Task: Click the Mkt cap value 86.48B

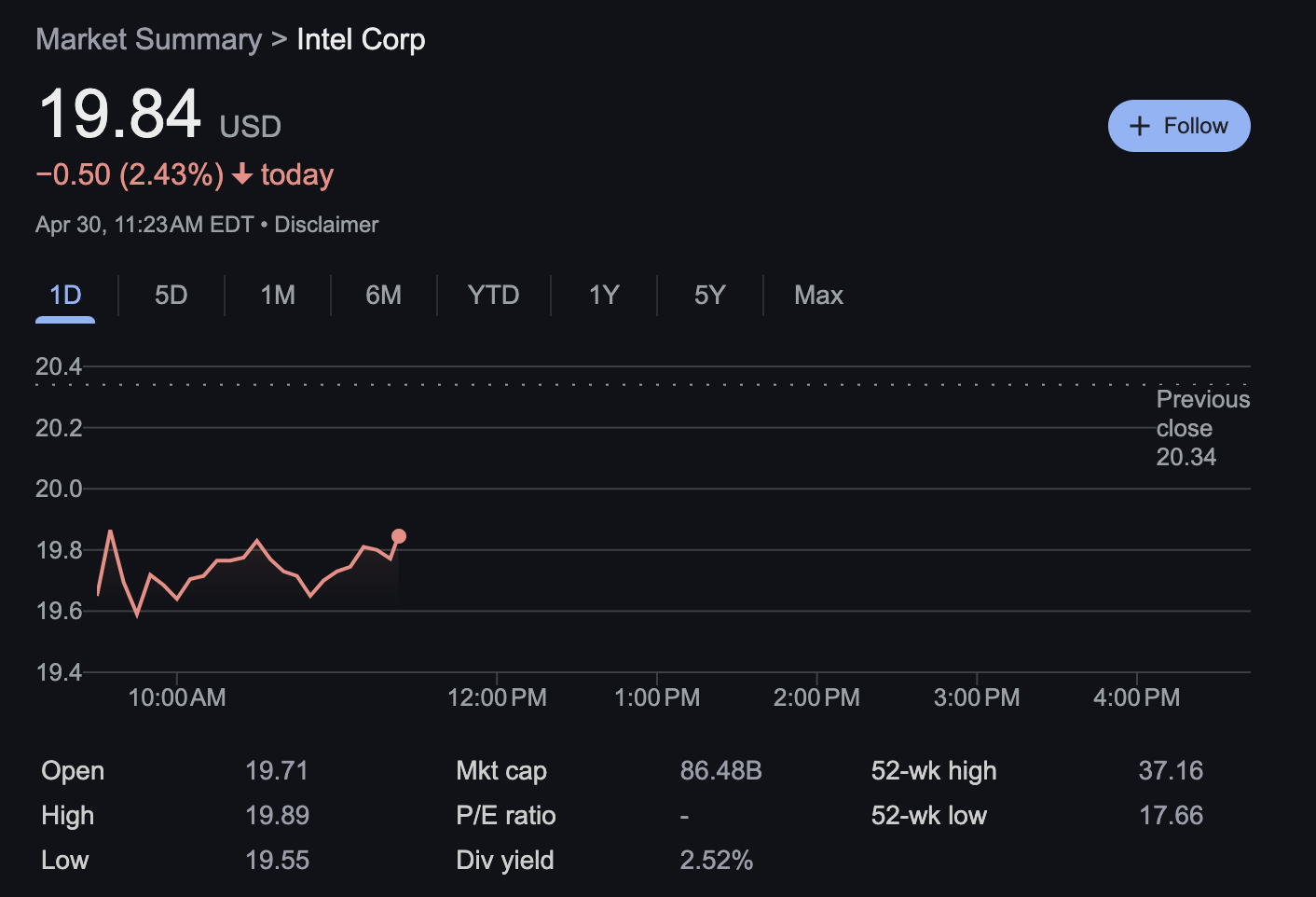Action: (x=720, y=771)
